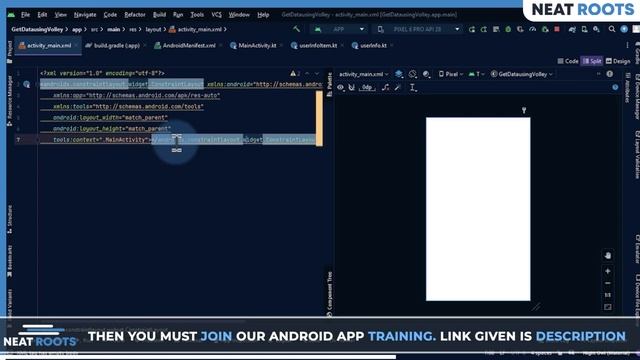The width and height of the screenshot is (640, 360).
Task: Open the GetDatausingVolley theme dropdown
Action: [521, 74]
